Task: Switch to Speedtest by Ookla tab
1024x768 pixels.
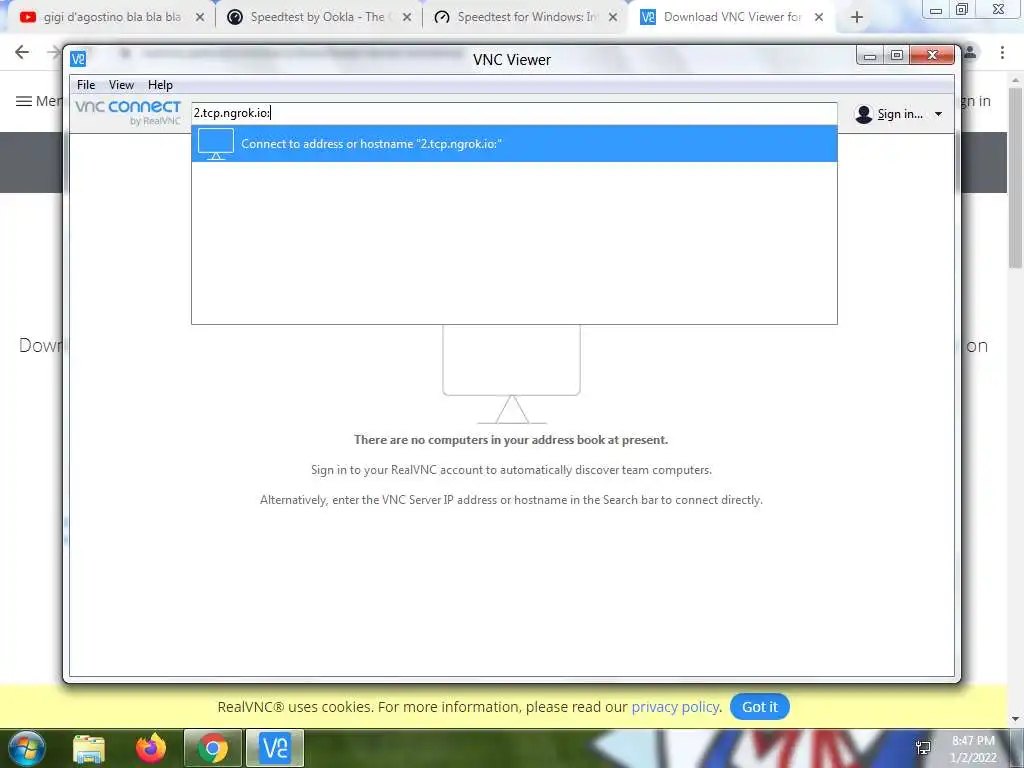Action: [x=317, y=17]
